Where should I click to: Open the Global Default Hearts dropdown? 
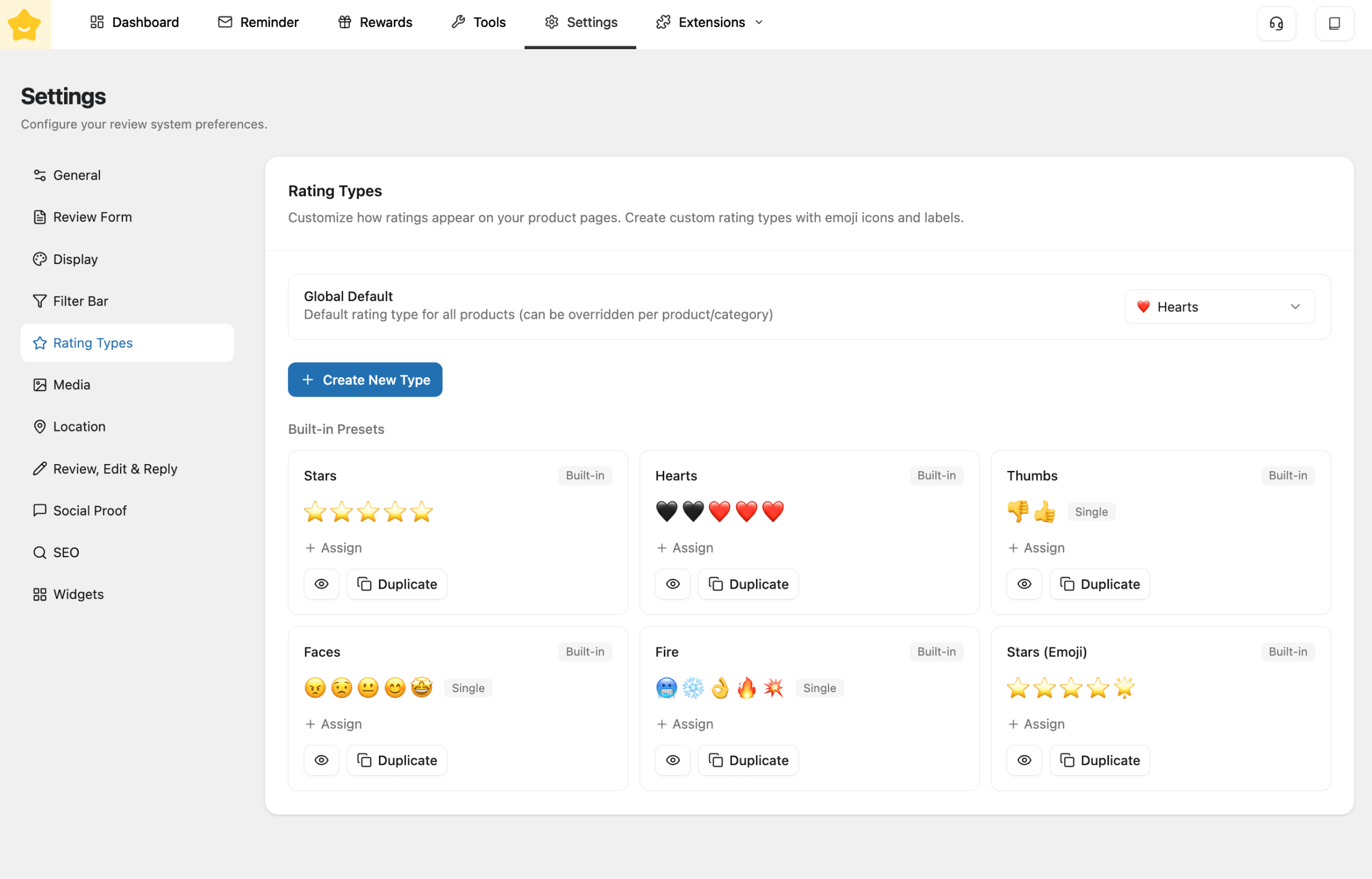(1219, 307)
